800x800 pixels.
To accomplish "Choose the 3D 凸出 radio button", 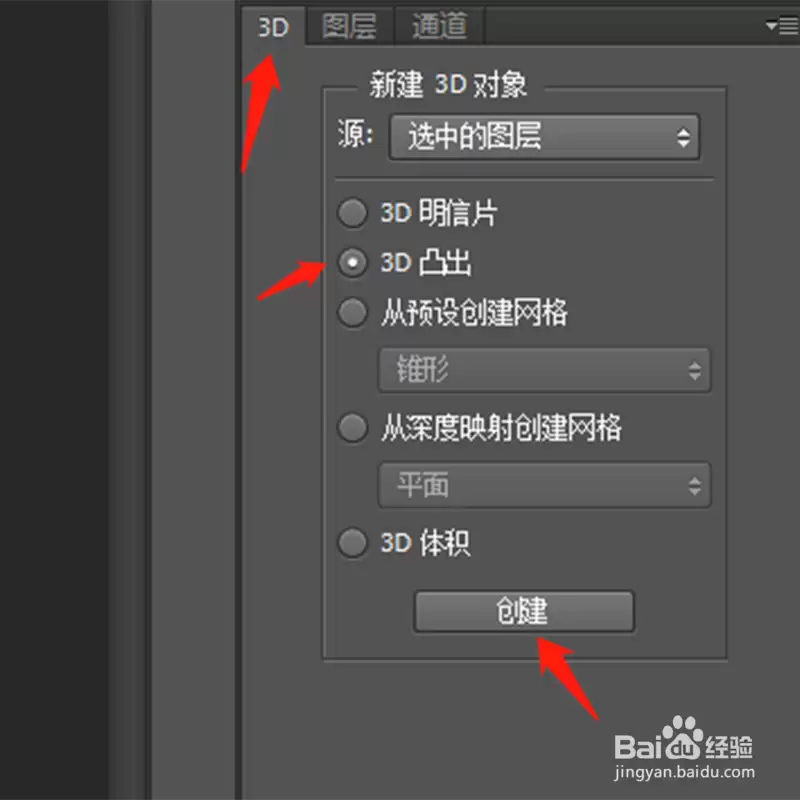I will 352,262.
